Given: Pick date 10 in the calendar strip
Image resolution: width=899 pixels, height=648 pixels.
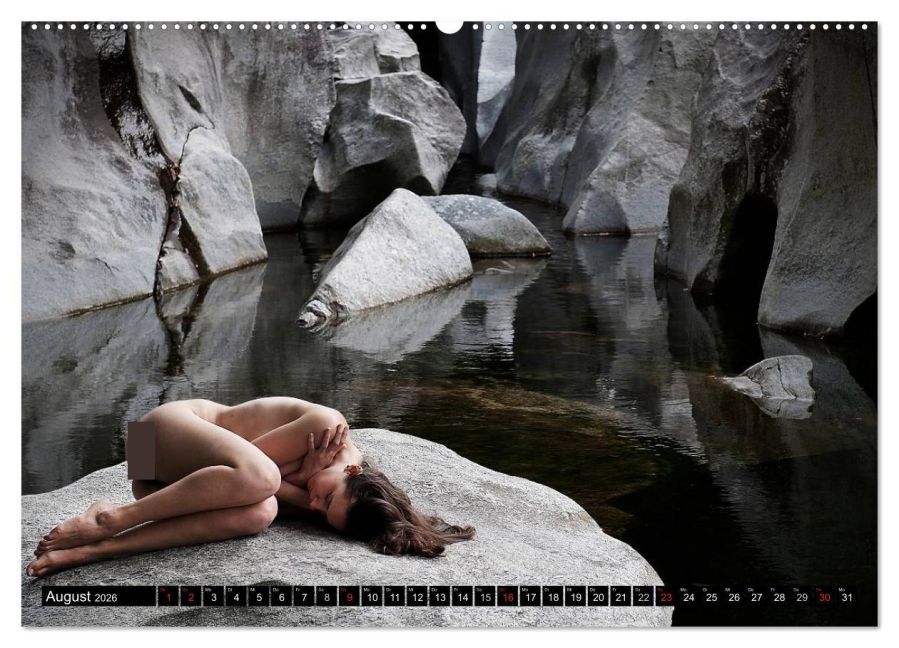Looking at the screenshot, I should 372,596.
